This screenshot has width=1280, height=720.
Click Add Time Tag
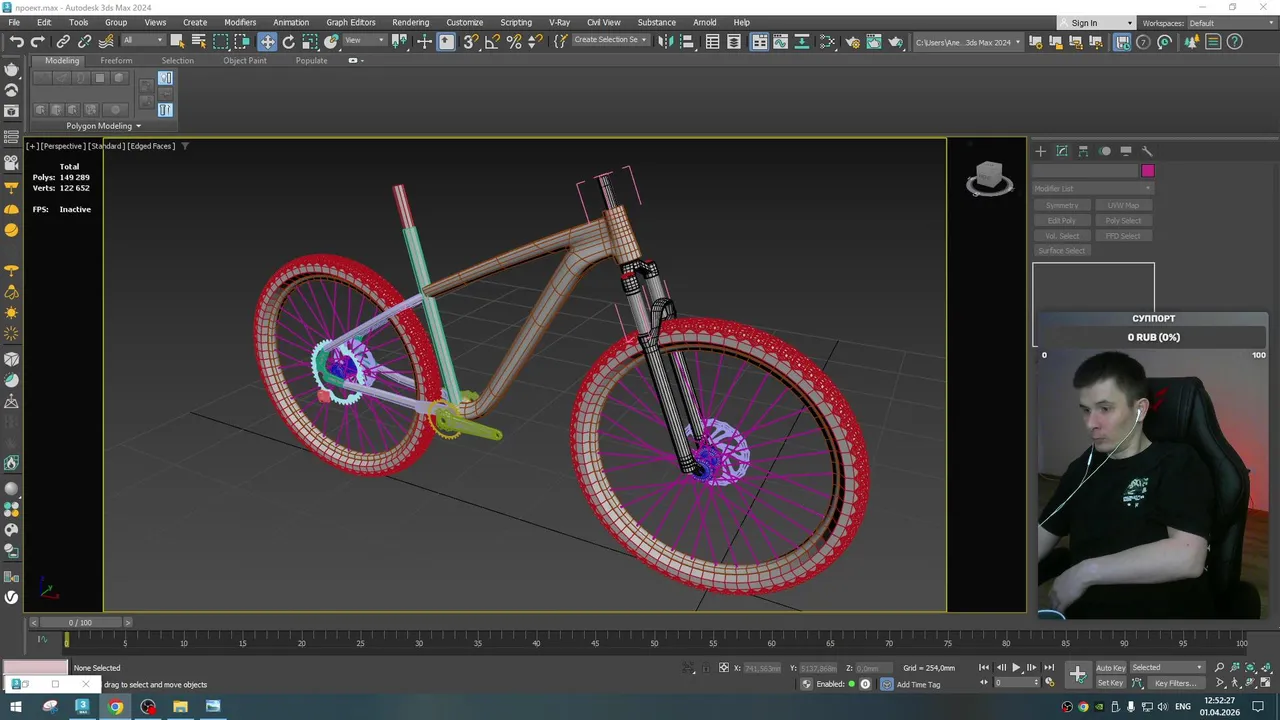[x=918, y=685]
